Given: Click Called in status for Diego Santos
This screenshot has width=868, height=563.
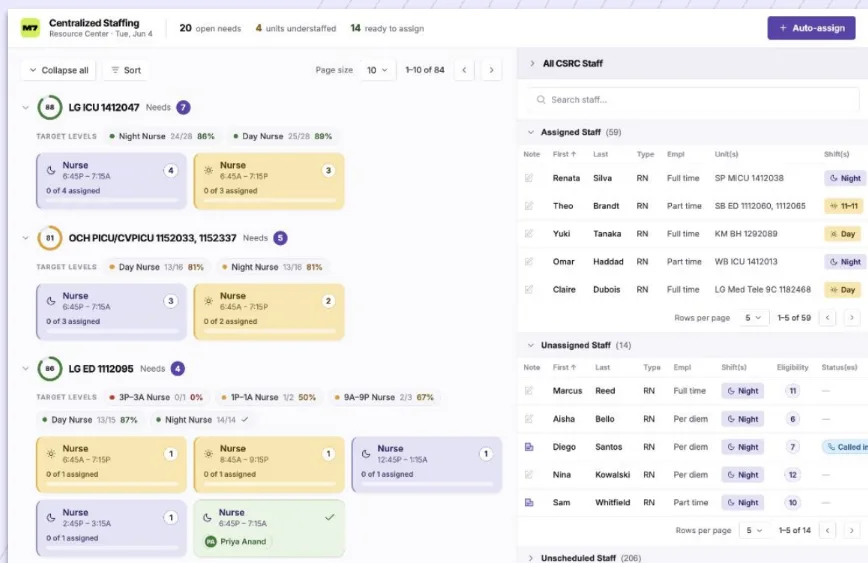Looking at the screenshot, I should 846,447.
